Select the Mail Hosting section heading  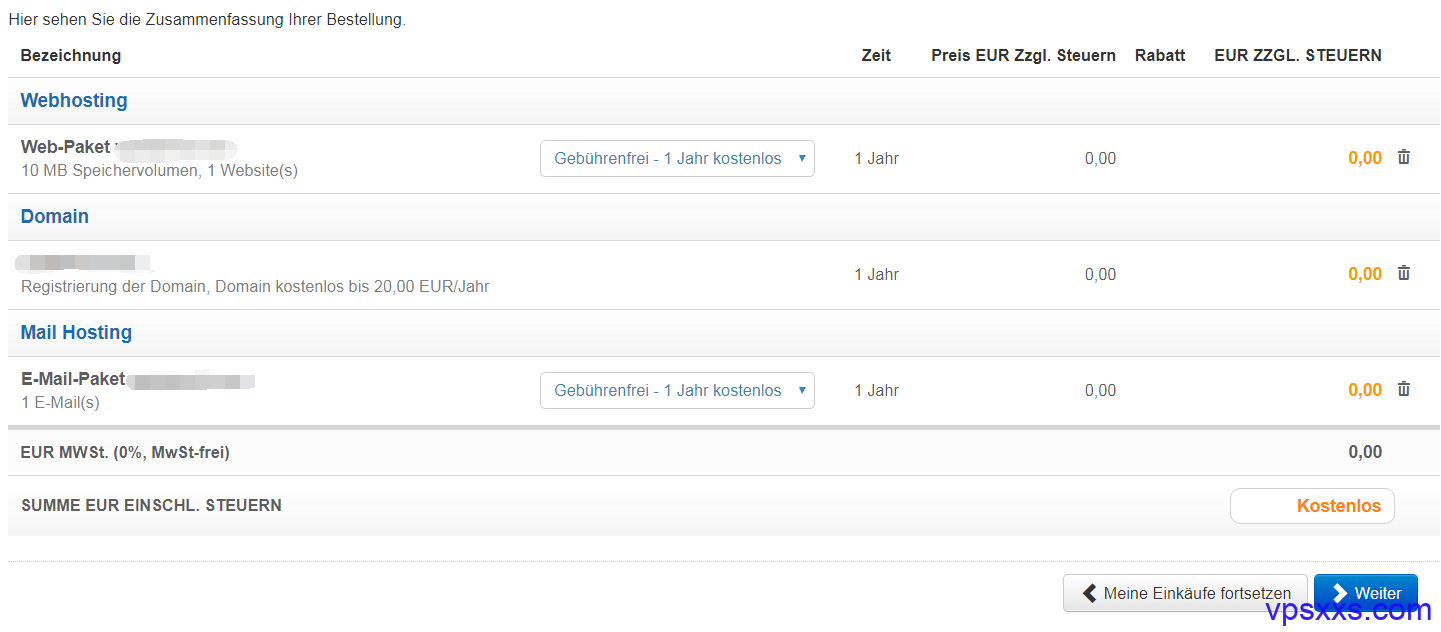76,333
